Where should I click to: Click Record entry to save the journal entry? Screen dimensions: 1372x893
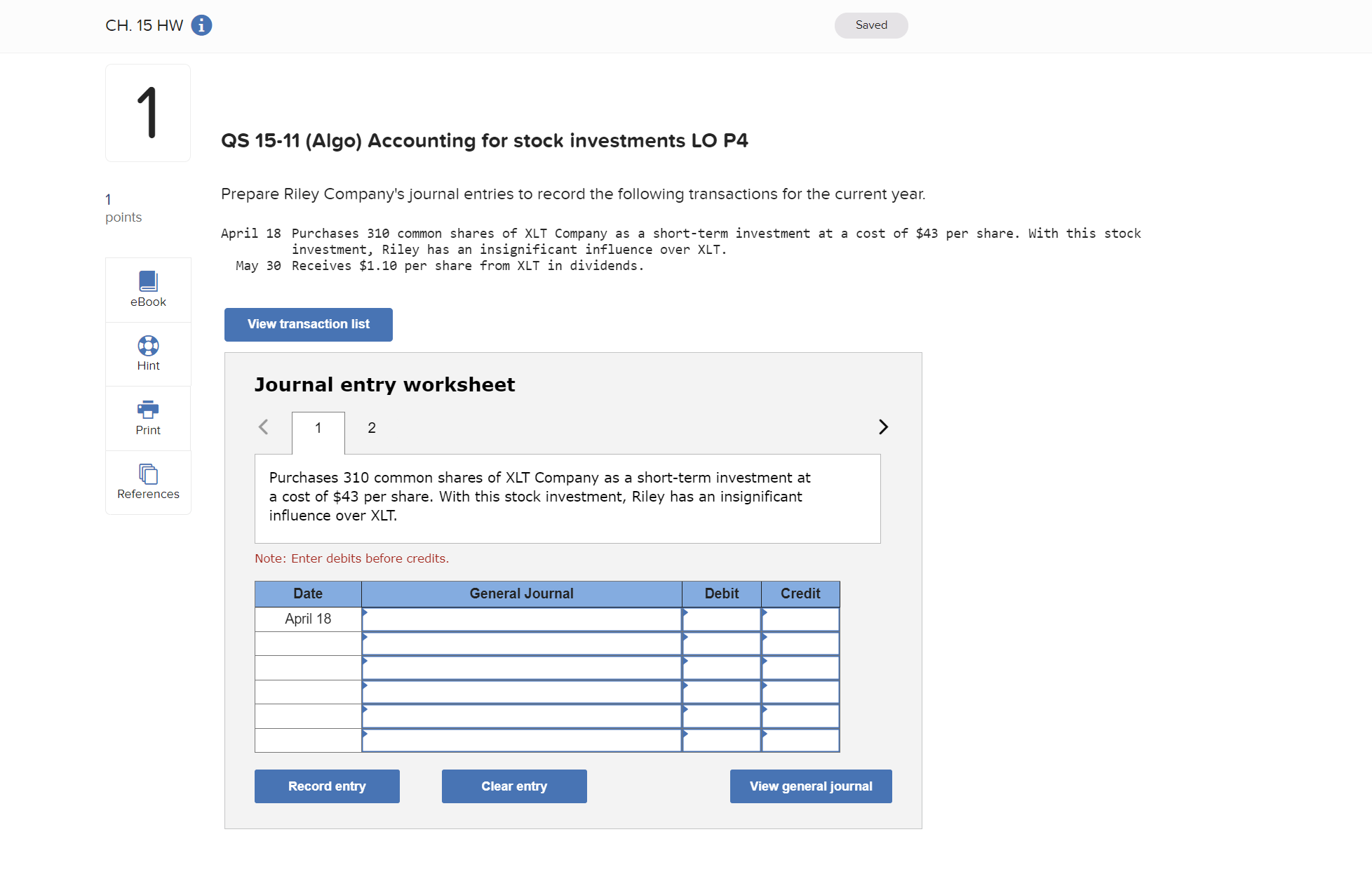click(x=326, y=786)
